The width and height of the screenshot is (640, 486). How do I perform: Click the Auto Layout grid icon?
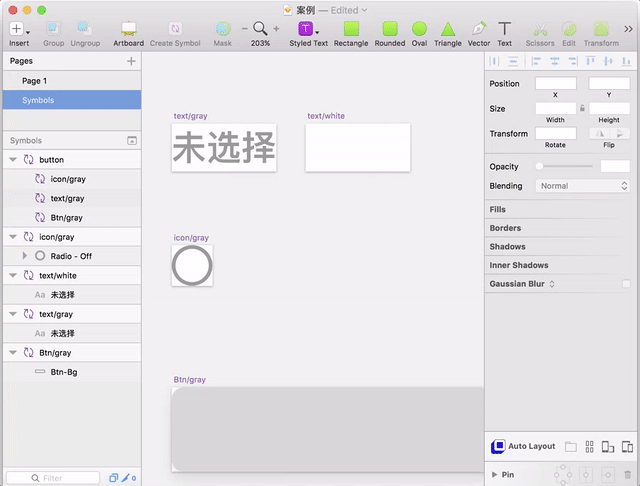[589, 447]
